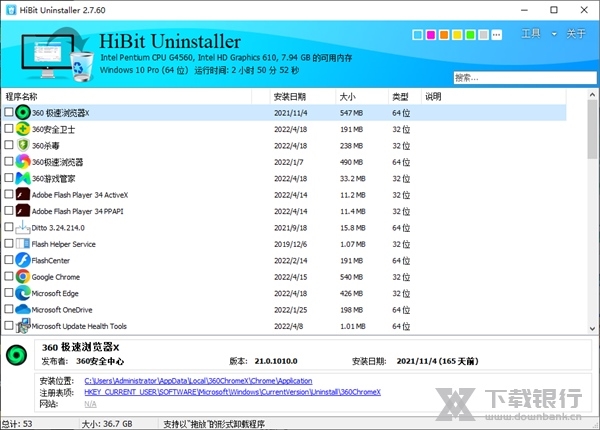The width and height of the screenshot is (600, 430).
Task: Check the box for Google Chrome
Action: click(x=9, y=276)
